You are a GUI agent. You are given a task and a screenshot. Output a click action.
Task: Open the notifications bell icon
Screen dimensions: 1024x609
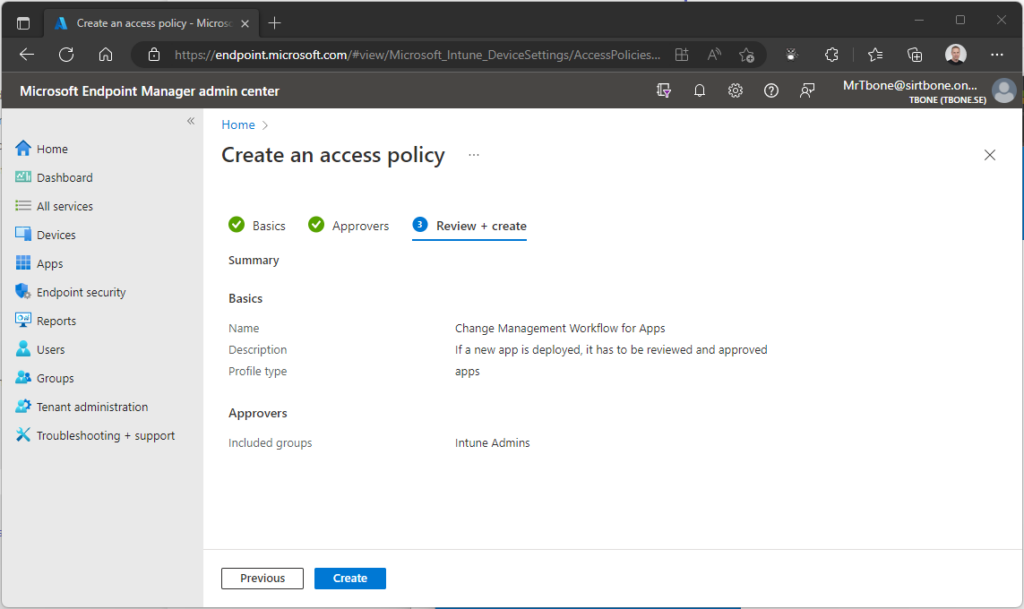699,91
